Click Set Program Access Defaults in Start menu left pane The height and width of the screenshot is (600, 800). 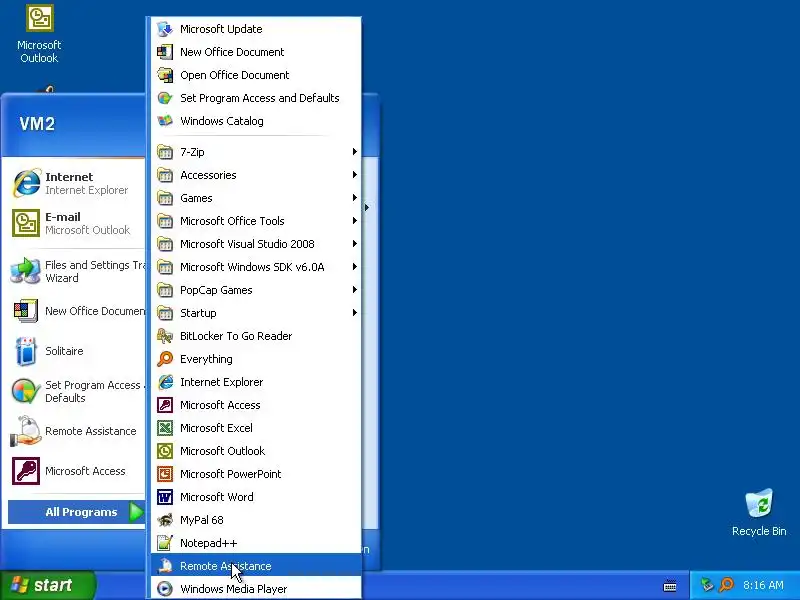pyautogui.click(x=77, y=391)
